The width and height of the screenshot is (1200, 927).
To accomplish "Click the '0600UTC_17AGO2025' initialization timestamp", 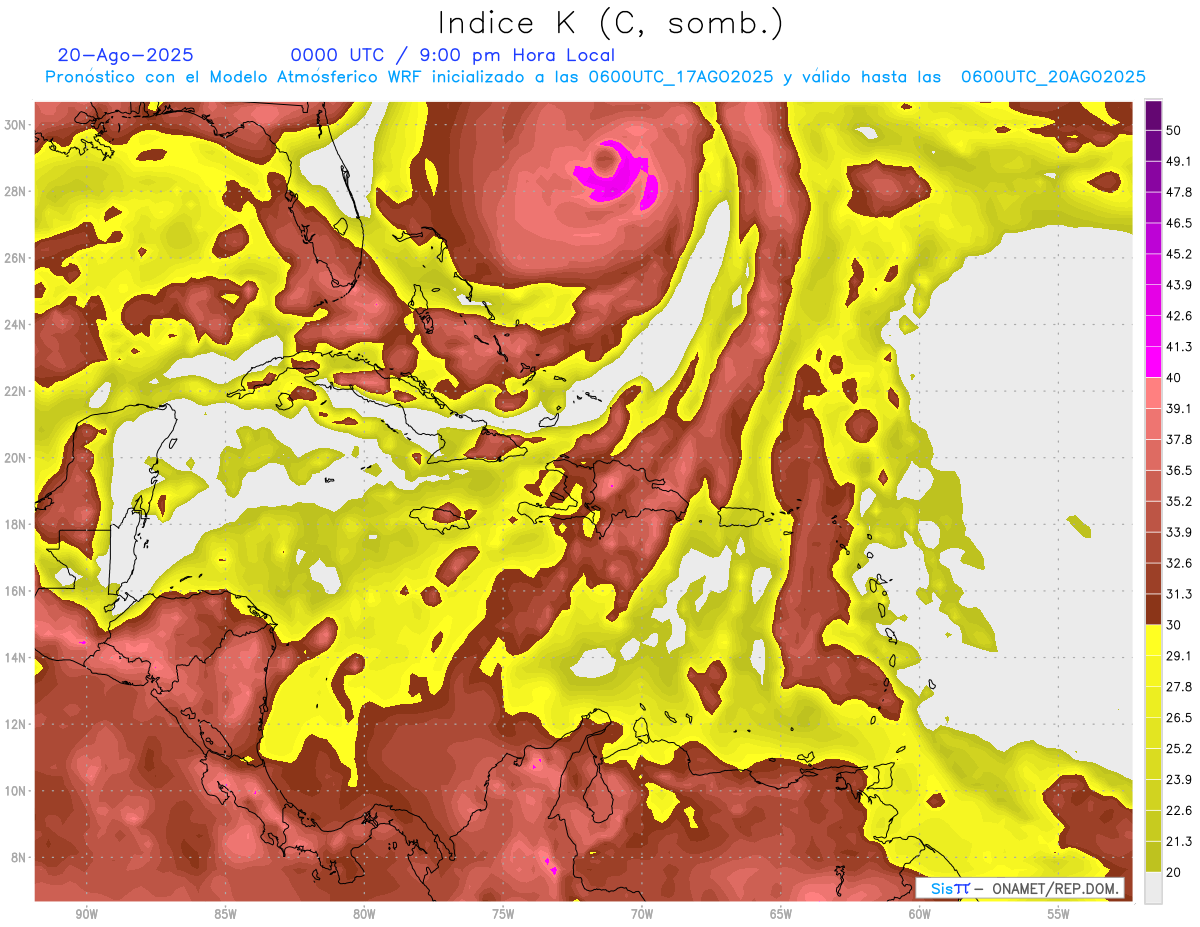I will 681,77.
